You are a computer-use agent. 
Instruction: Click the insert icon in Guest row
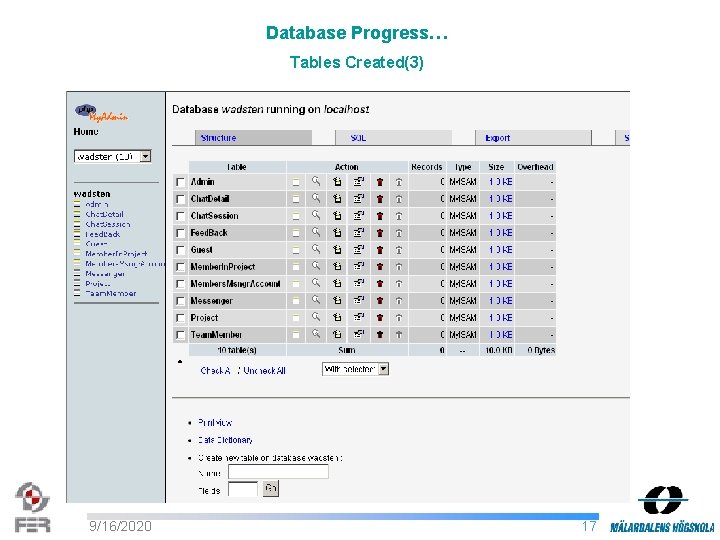(337, 250)
